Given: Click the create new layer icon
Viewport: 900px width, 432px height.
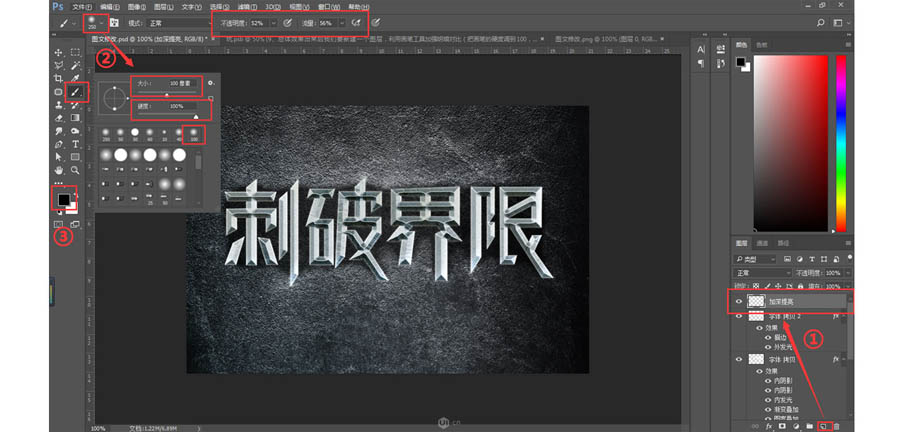Looking at the screenshot, I should click(x=823, y=426).
